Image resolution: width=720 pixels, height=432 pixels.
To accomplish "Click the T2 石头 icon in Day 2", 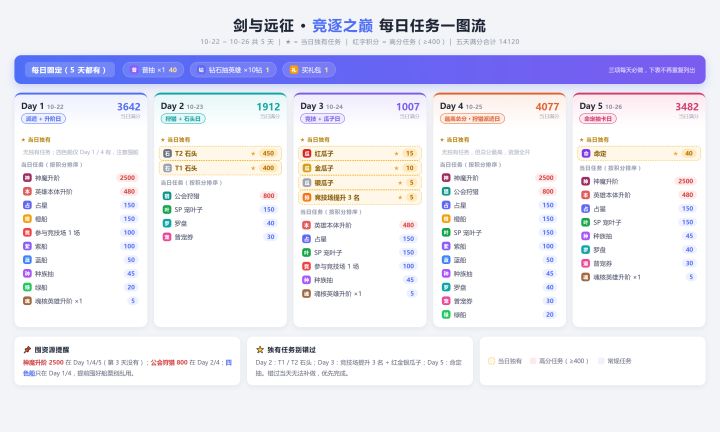I will coord(168,154).
